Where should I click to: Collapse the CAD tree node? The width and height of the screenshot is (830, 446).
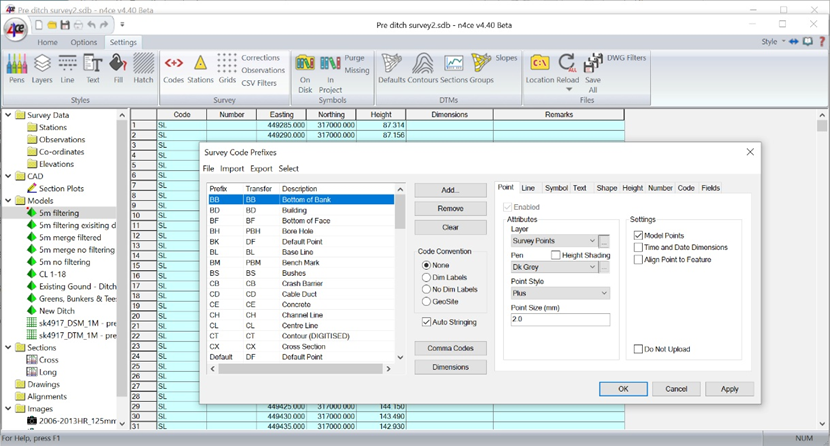click(8, 176)
